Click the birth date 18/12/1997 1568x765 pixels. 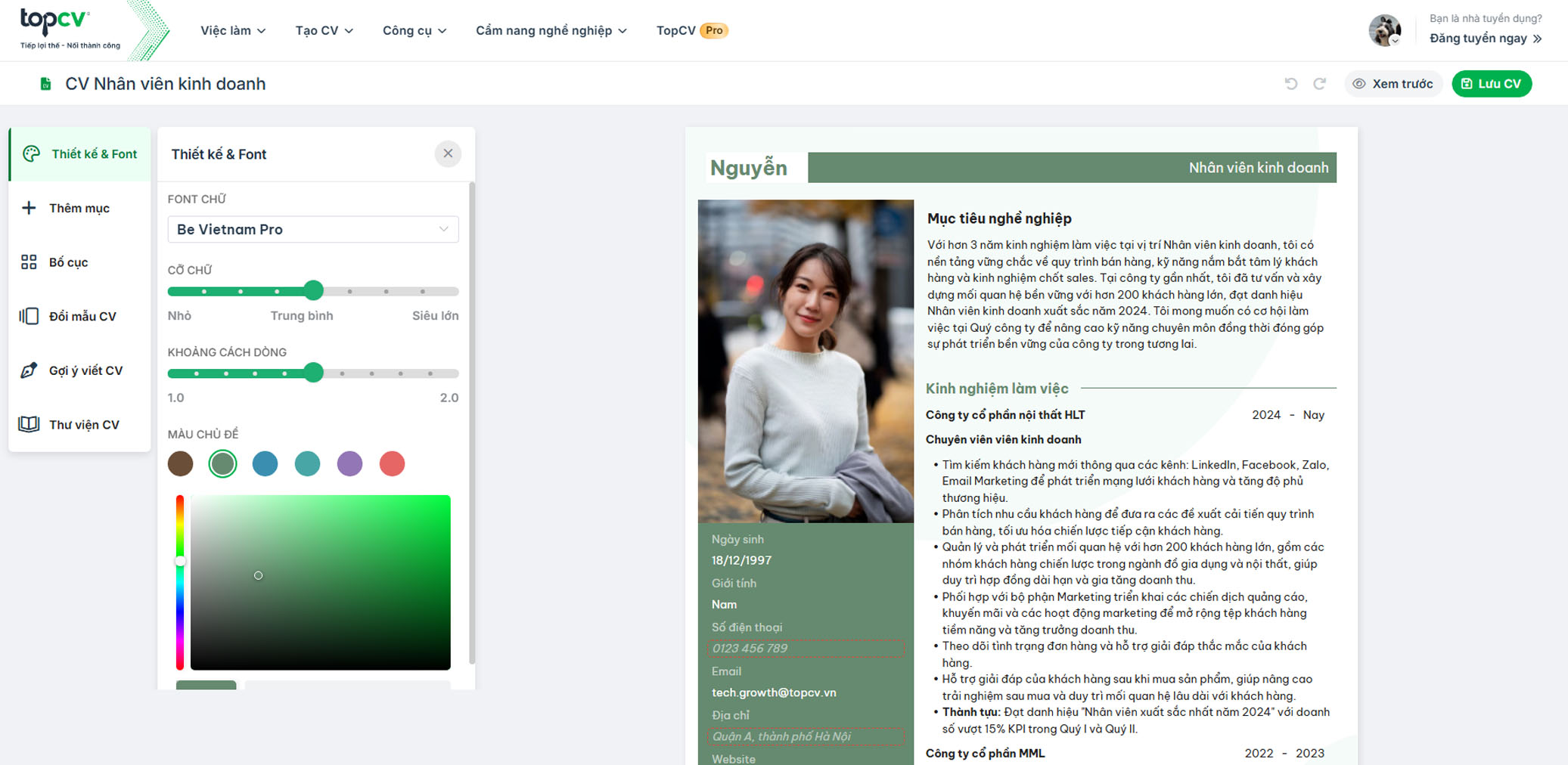point(741,561)
